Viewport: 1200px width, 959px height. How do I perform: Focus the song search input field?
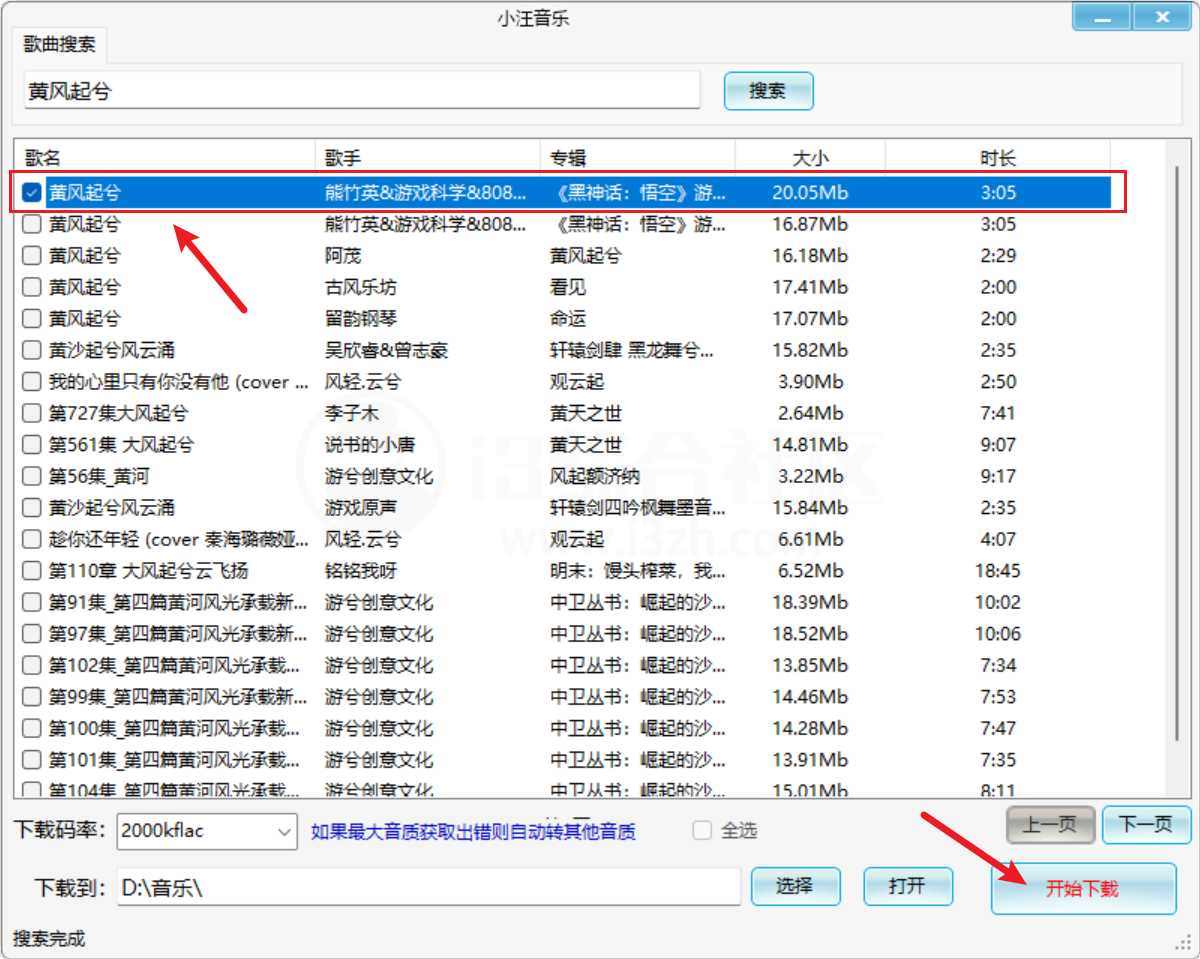pyautogui.click(x=362, y=90)
